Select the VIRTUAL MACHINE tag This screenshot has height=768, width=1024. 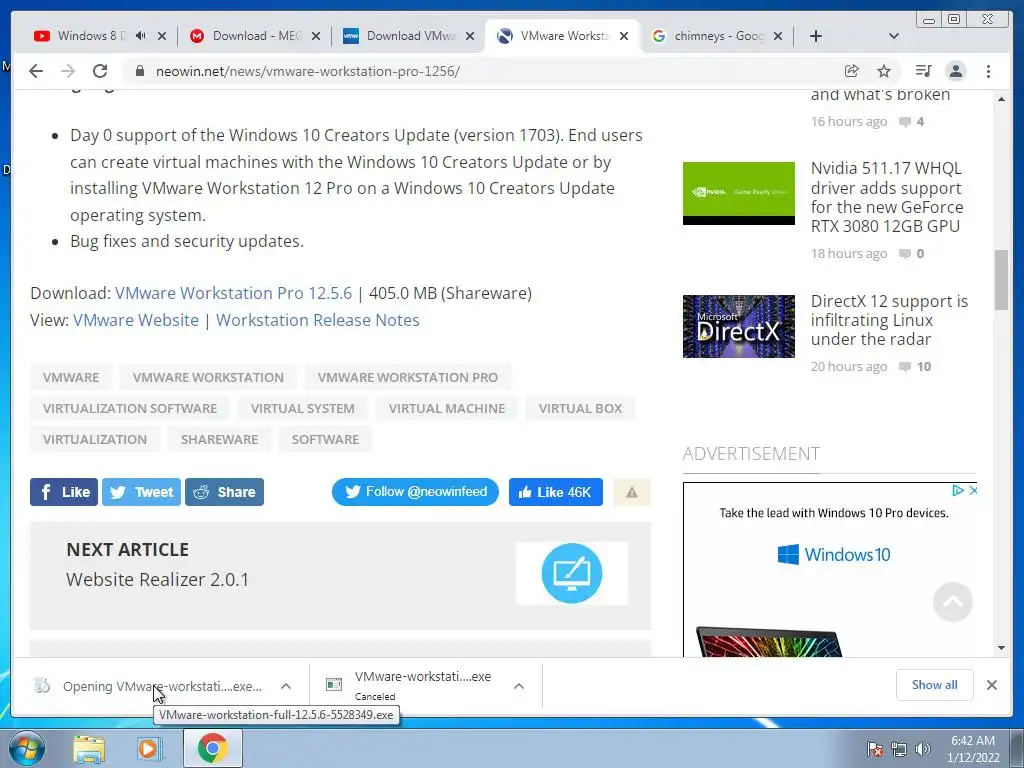tap(447, 408)
